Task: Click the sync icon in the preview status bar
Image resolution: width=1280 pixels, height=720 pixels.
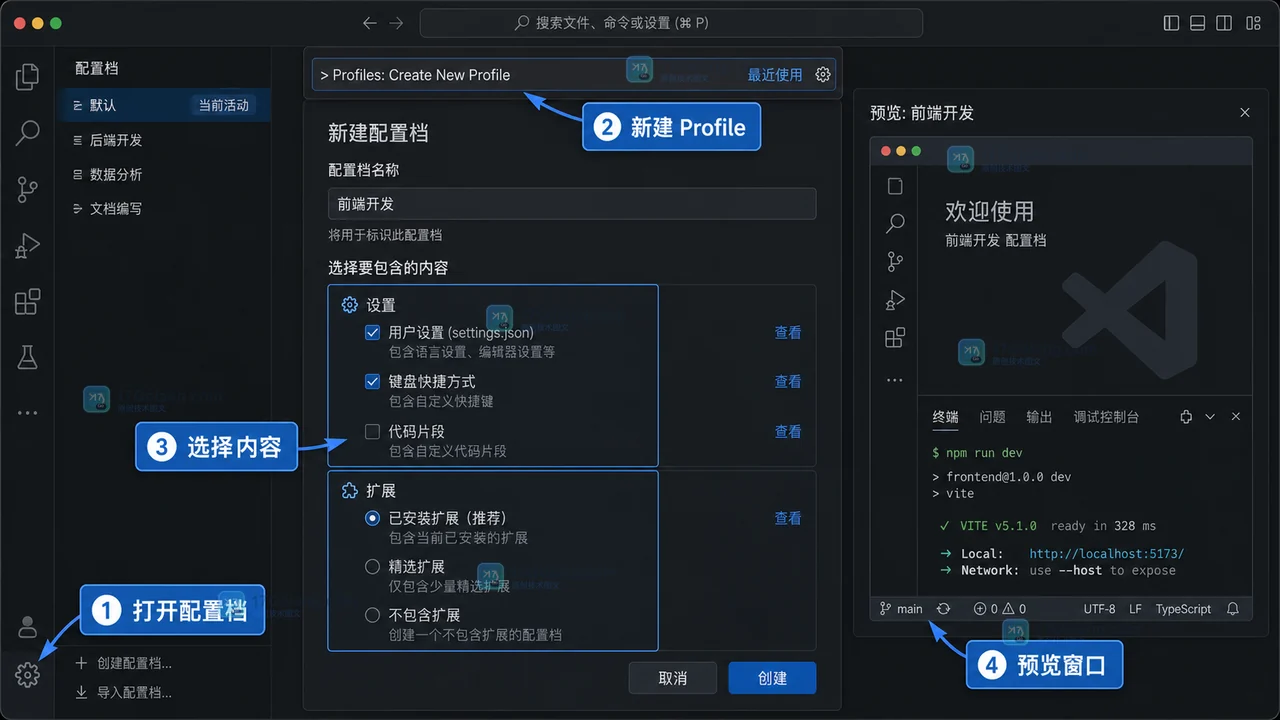Action: (x=943, y=609)
